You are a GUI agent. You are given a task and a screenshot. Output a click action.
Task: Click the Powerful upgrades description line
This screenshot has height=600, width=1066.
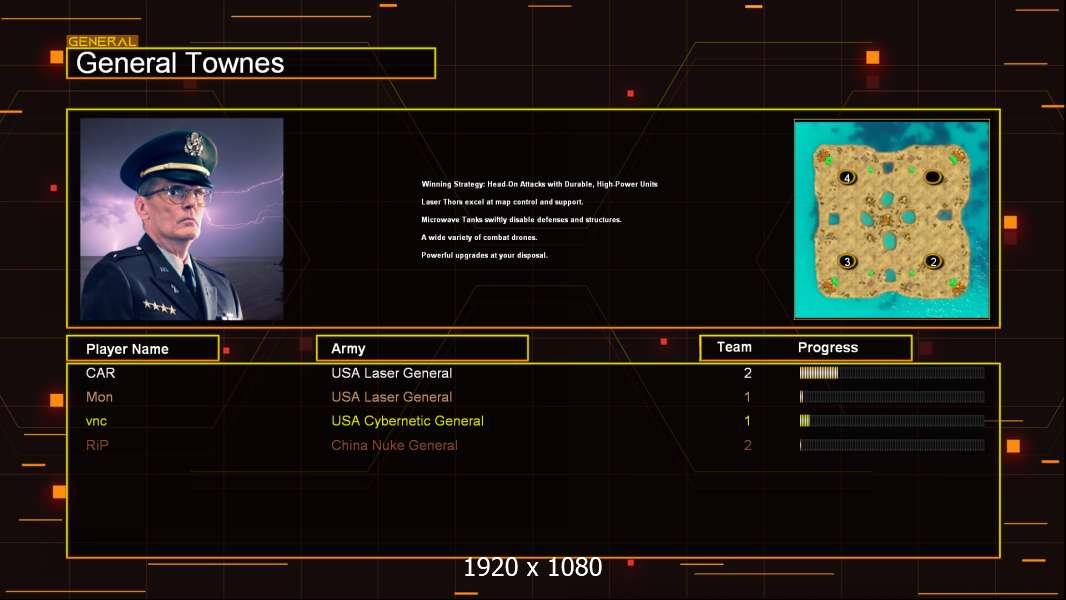(484, 255)
